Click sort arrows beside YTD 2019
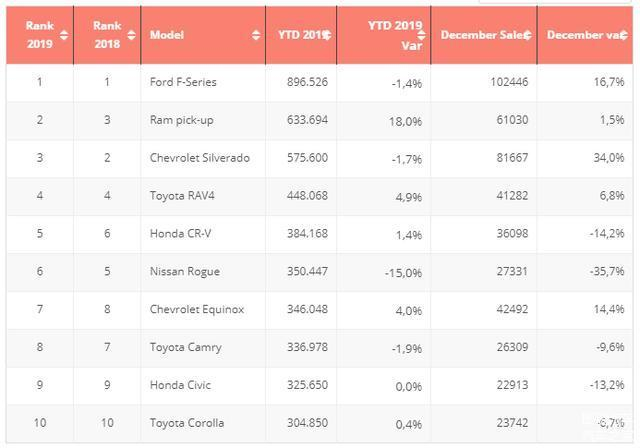The height and width of the screenshot is (448, 640). [x=328, y=35]
